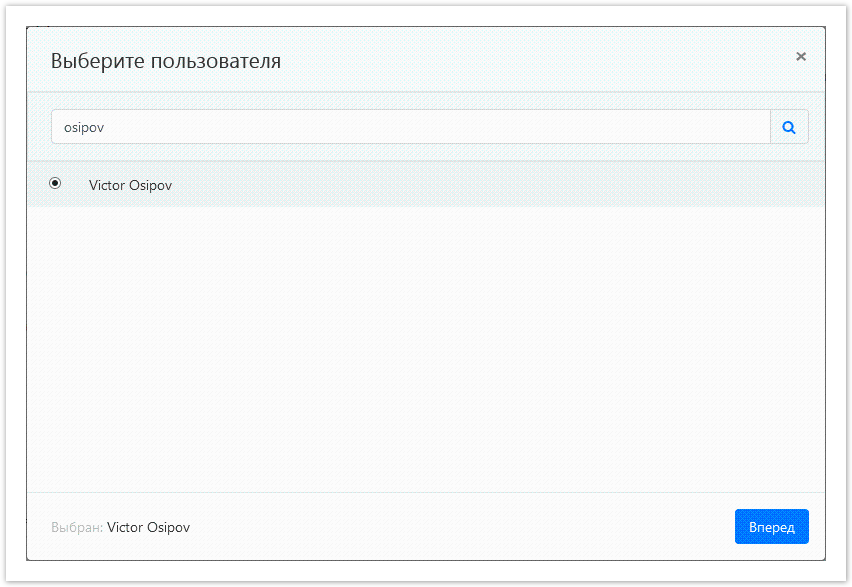This screenshot has height=587, width=852.
Task: Click the Выберите пользователя dialog title
Action: pyautogui.click(x=166, y=61)
